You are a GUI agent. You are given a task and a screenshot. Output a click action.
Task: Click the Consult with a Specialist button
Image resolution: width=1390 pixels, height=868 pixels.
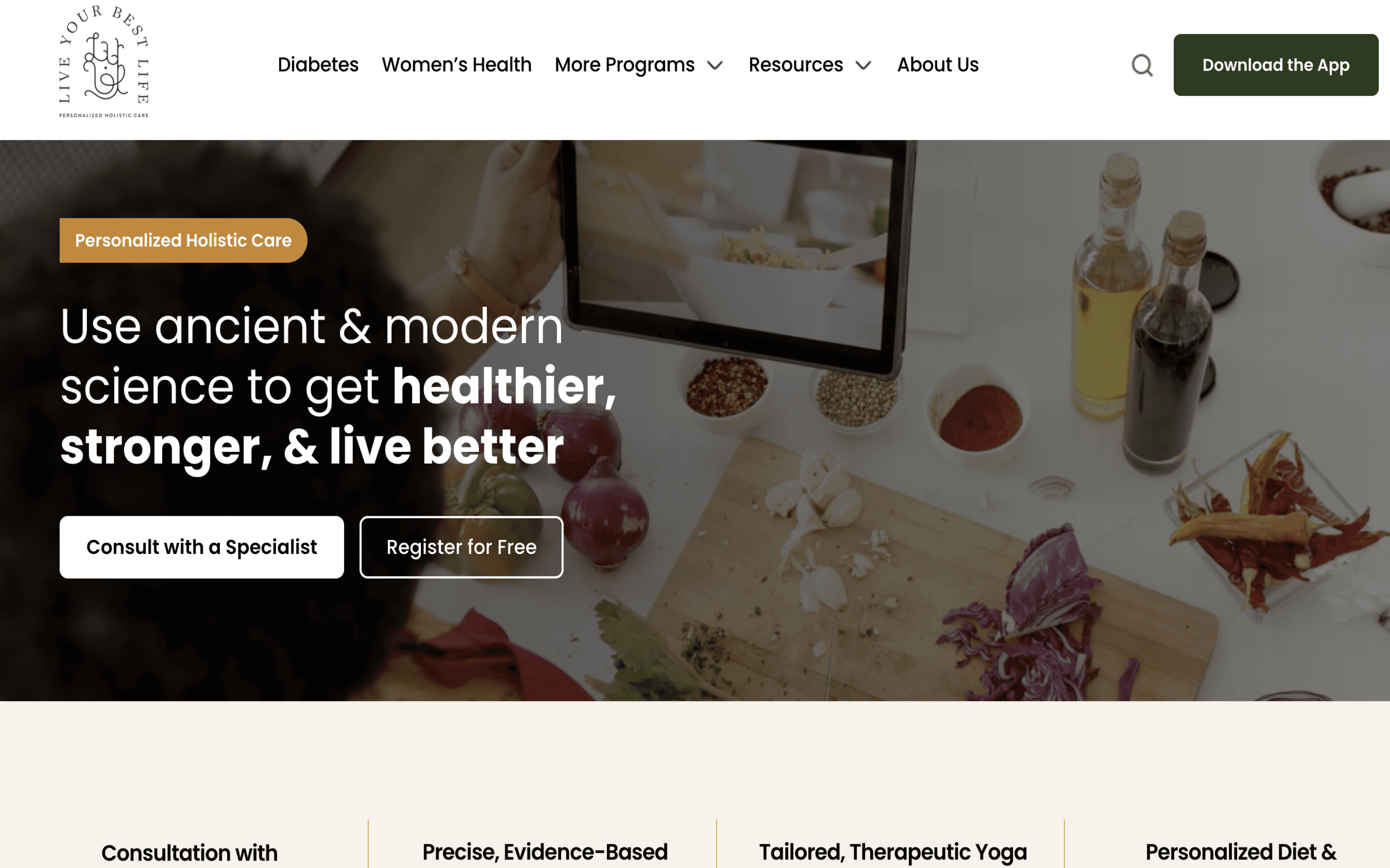[x=202, y=547]
